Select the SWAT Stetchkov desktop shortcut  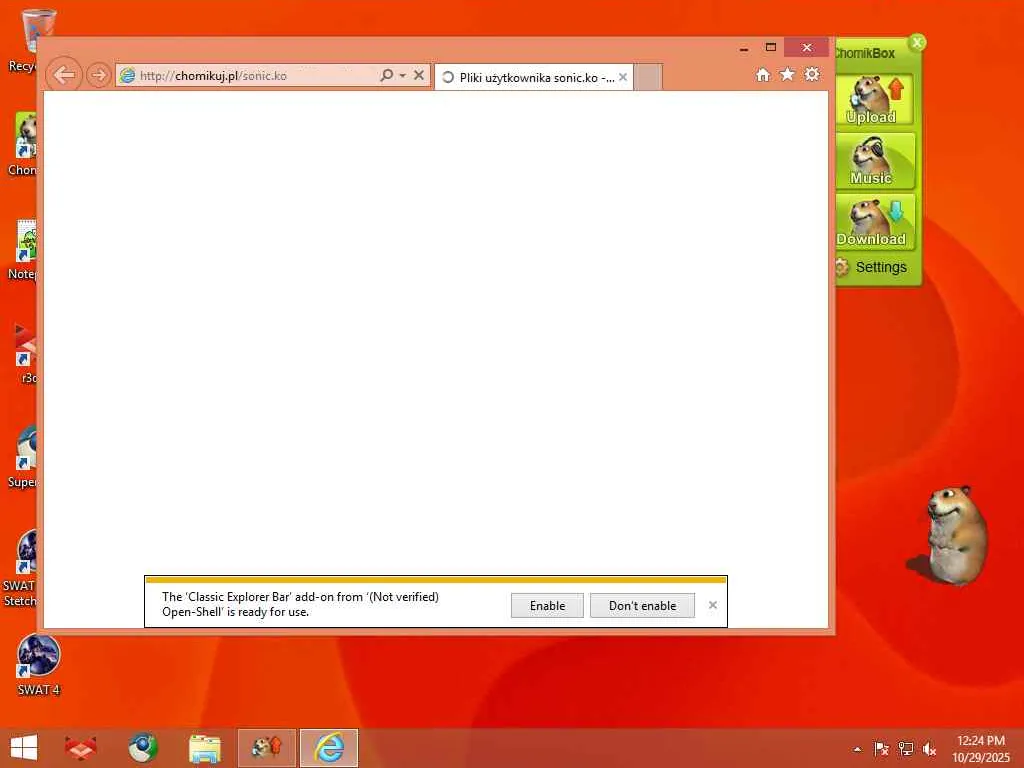[20, 569]
